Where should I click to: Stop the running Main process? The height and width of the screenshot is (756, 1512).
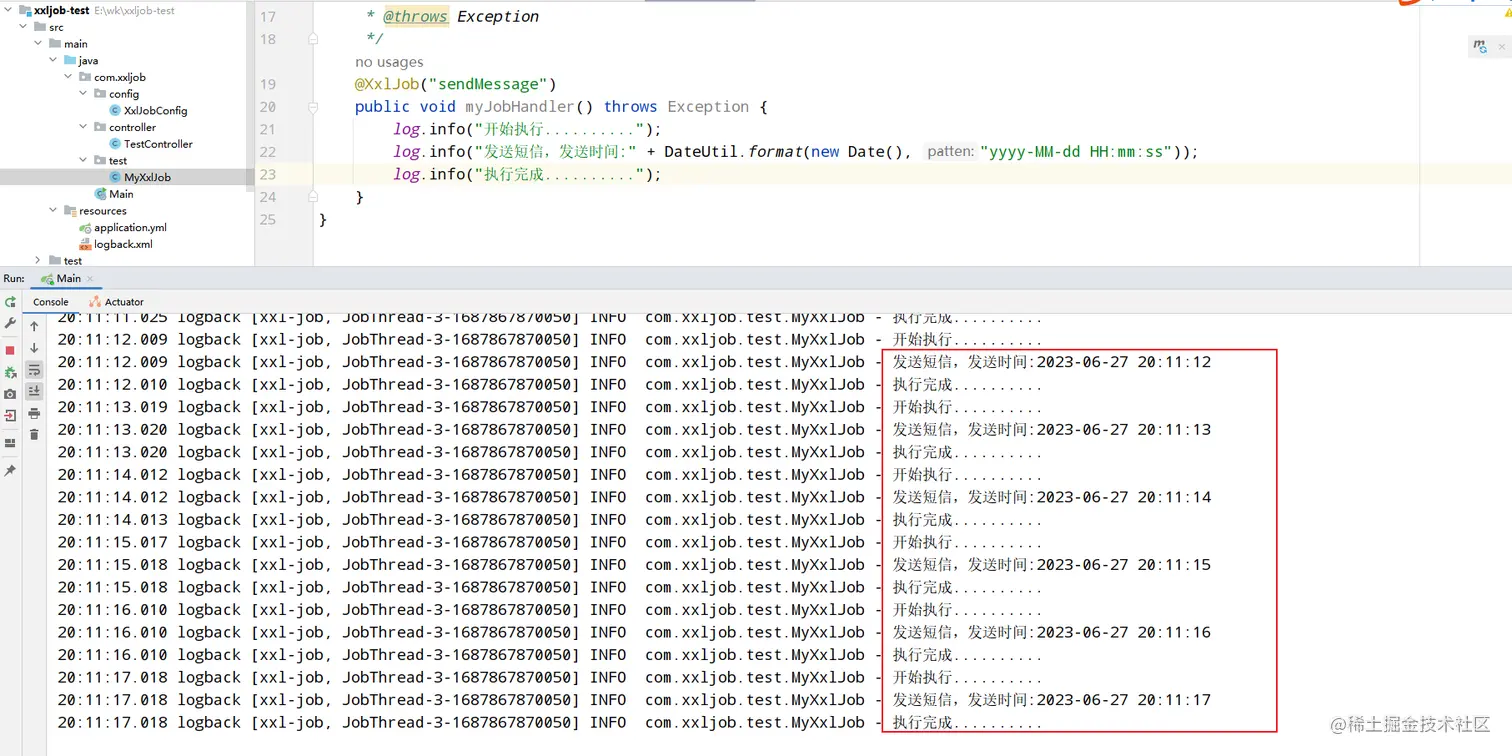tap(10, 350)
